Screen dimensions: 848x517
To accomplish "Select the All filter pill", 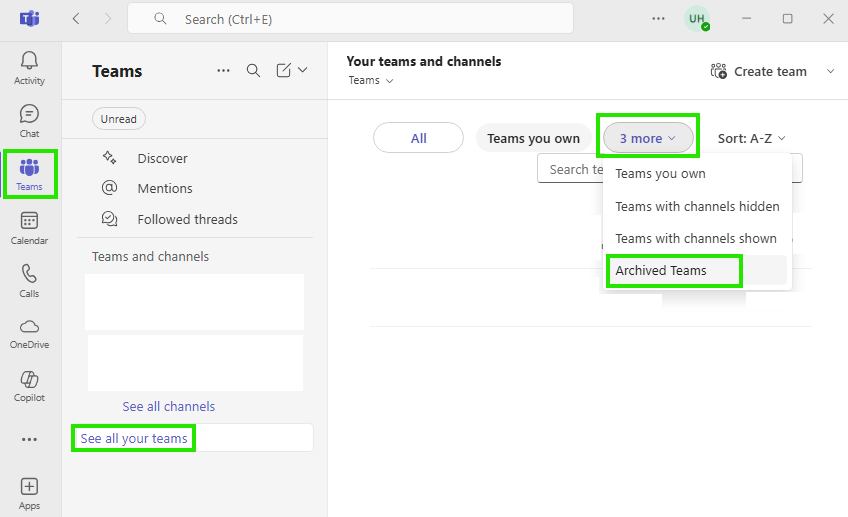I will pos(418,138).
